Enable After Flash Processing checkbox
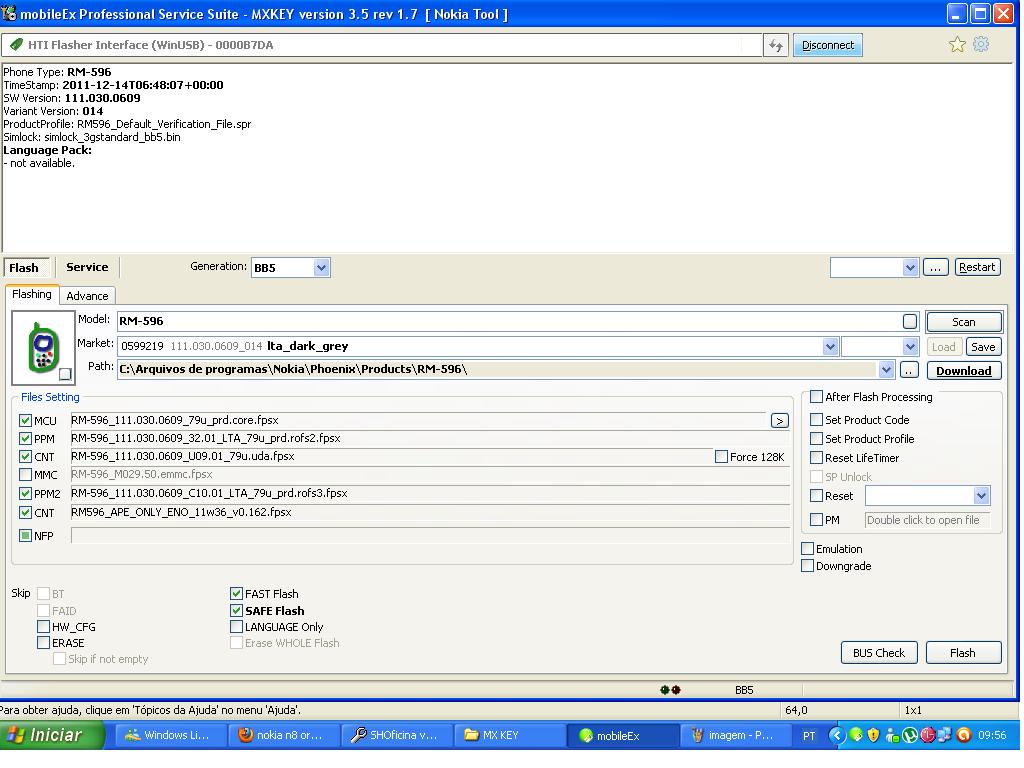 point(816,396)
